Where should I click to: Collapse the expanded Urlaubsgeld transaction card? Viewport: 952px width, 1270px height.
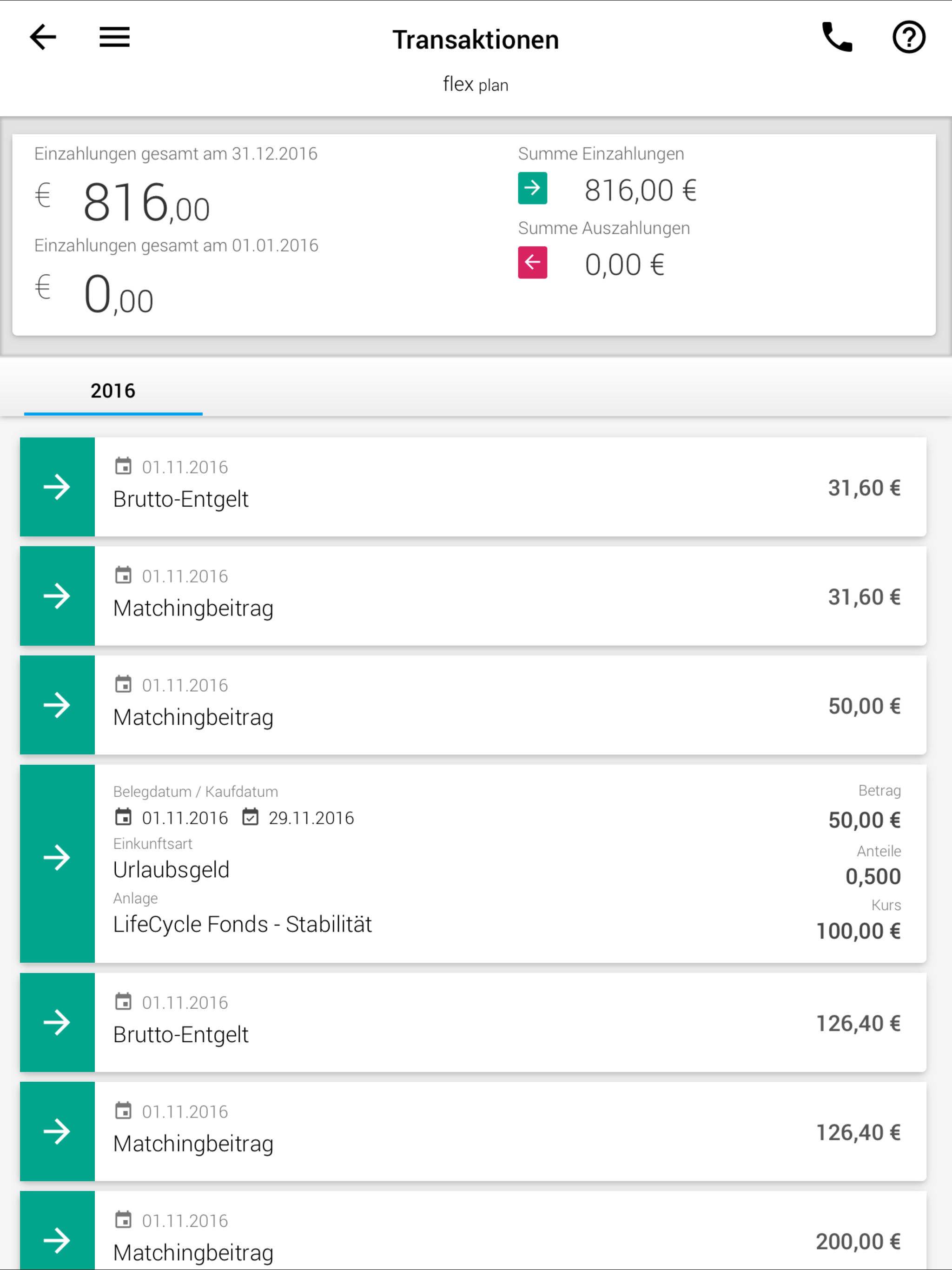[x=473, y=864]
